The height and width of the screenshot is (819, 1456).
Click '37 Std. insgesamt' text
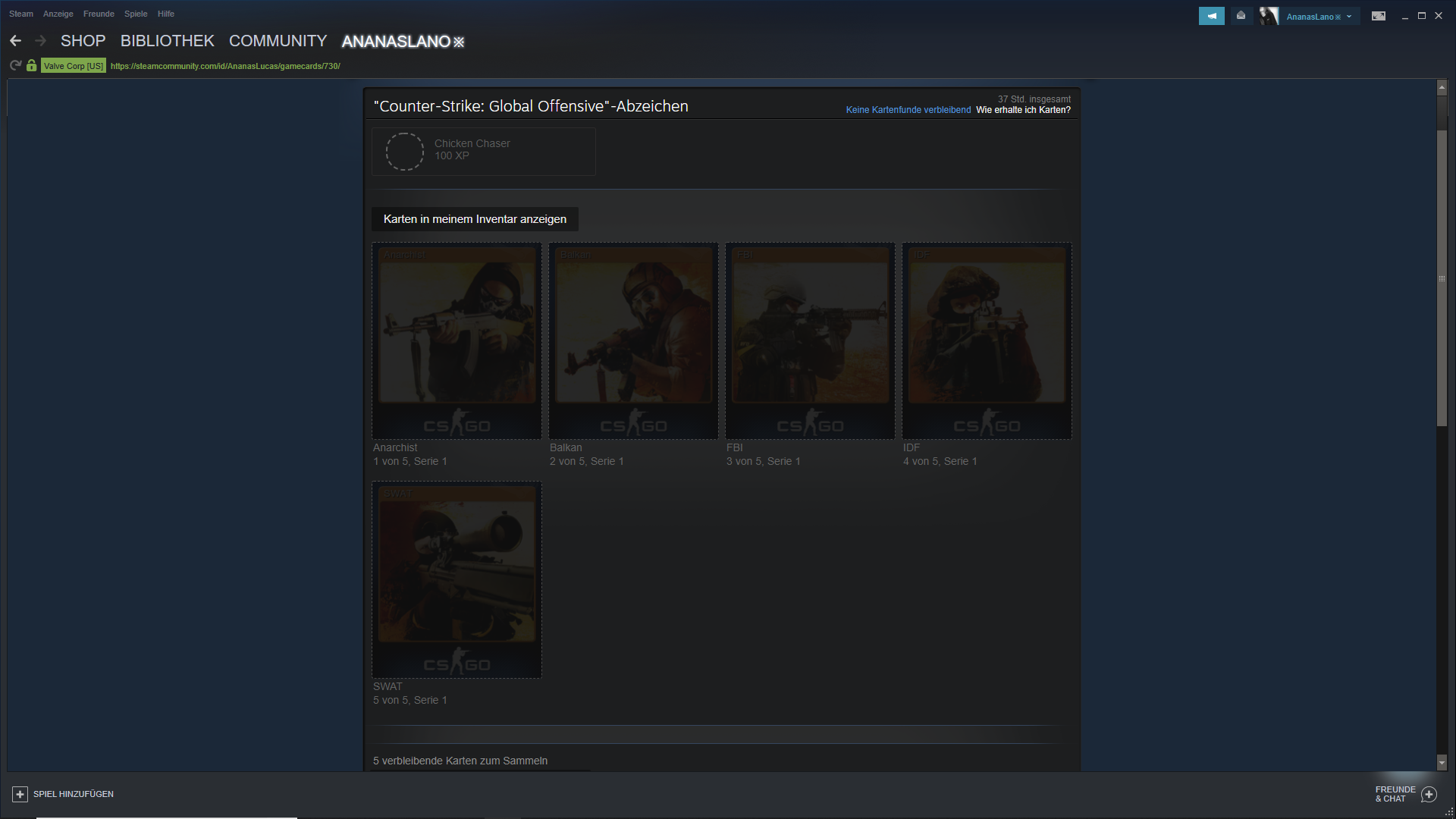click(1034, 99)
